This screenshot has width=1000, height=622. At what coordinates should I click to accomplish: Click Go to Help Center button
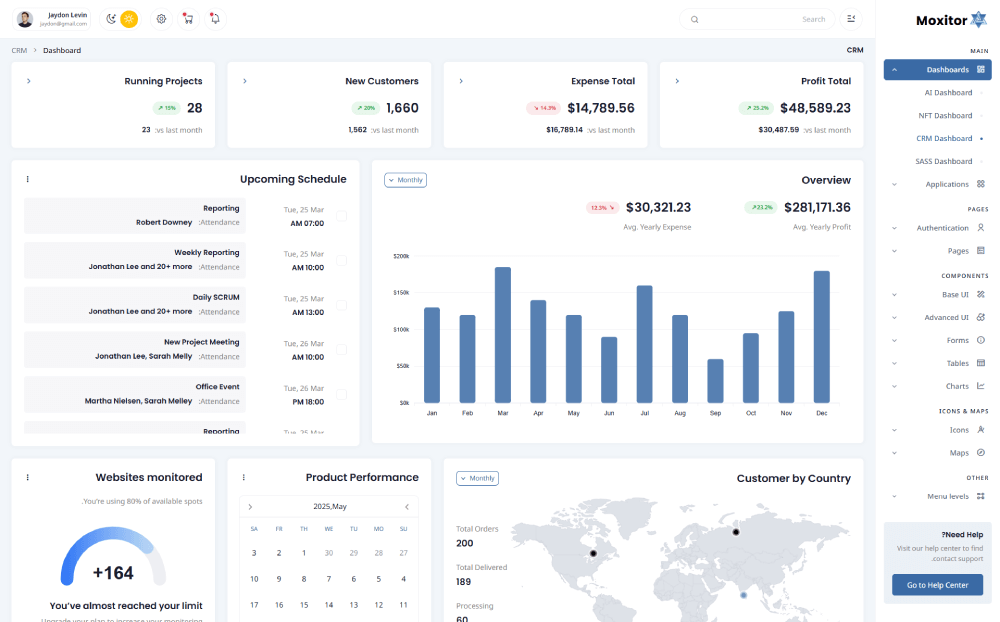(x=937, y=585)
